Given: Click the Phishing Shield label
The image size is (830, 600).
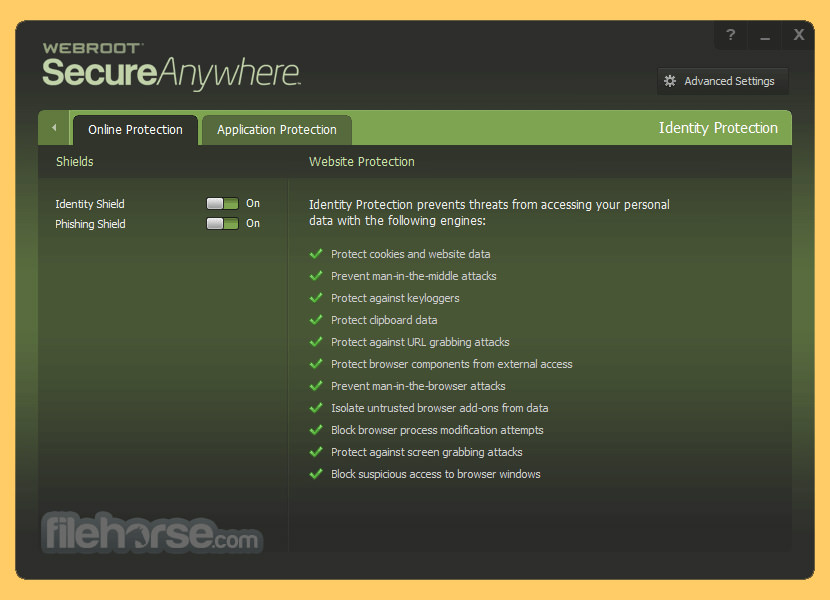Looking at the screenshot, I should 90,224.
